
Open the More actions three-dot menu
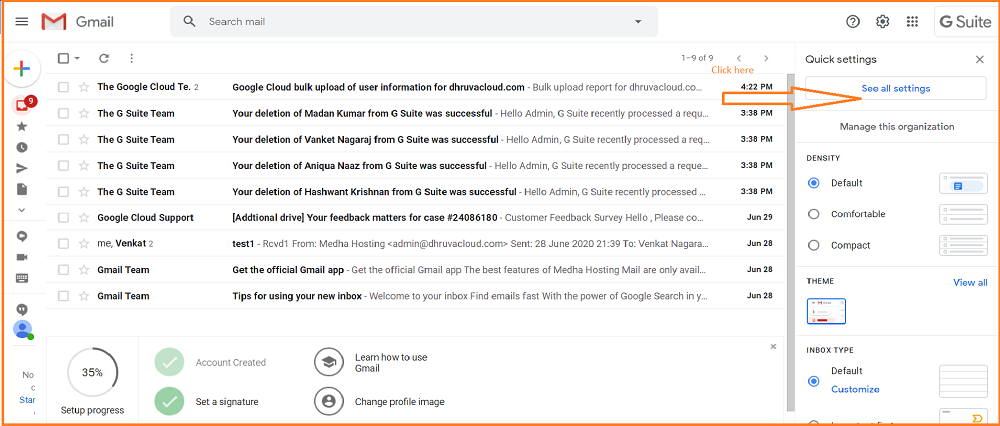pyautogui.click(x=131, y=59)
